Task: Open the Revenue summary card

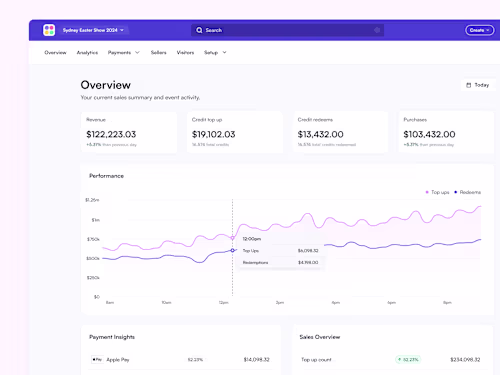Action: click(129, 132)
